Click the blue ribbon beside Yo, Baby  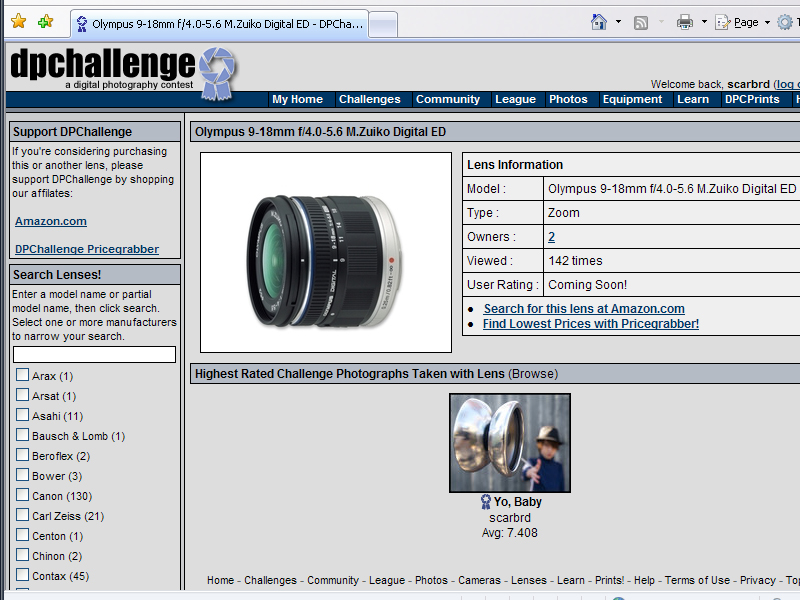click(486, 502)
